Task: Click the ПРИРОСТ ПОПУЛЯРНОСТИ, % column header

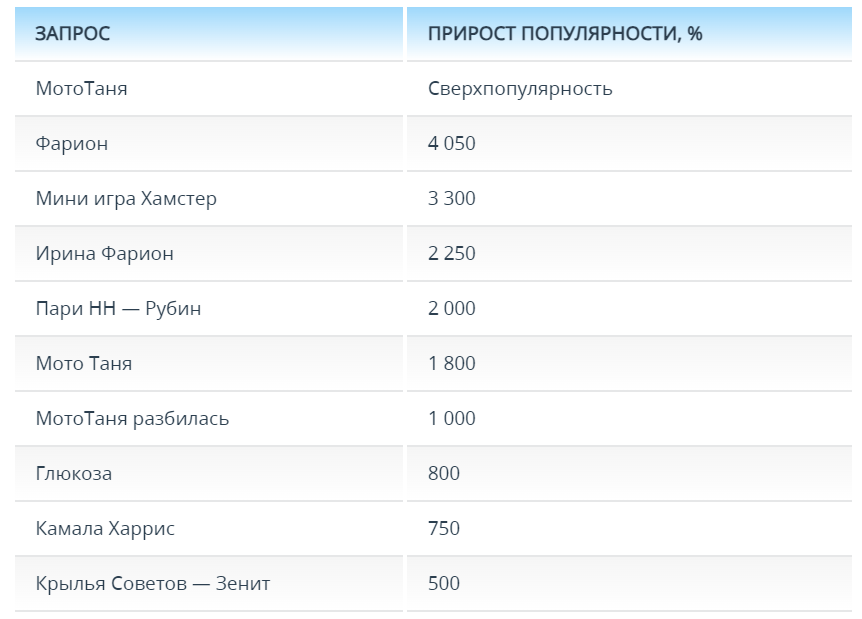Action: 565,34
